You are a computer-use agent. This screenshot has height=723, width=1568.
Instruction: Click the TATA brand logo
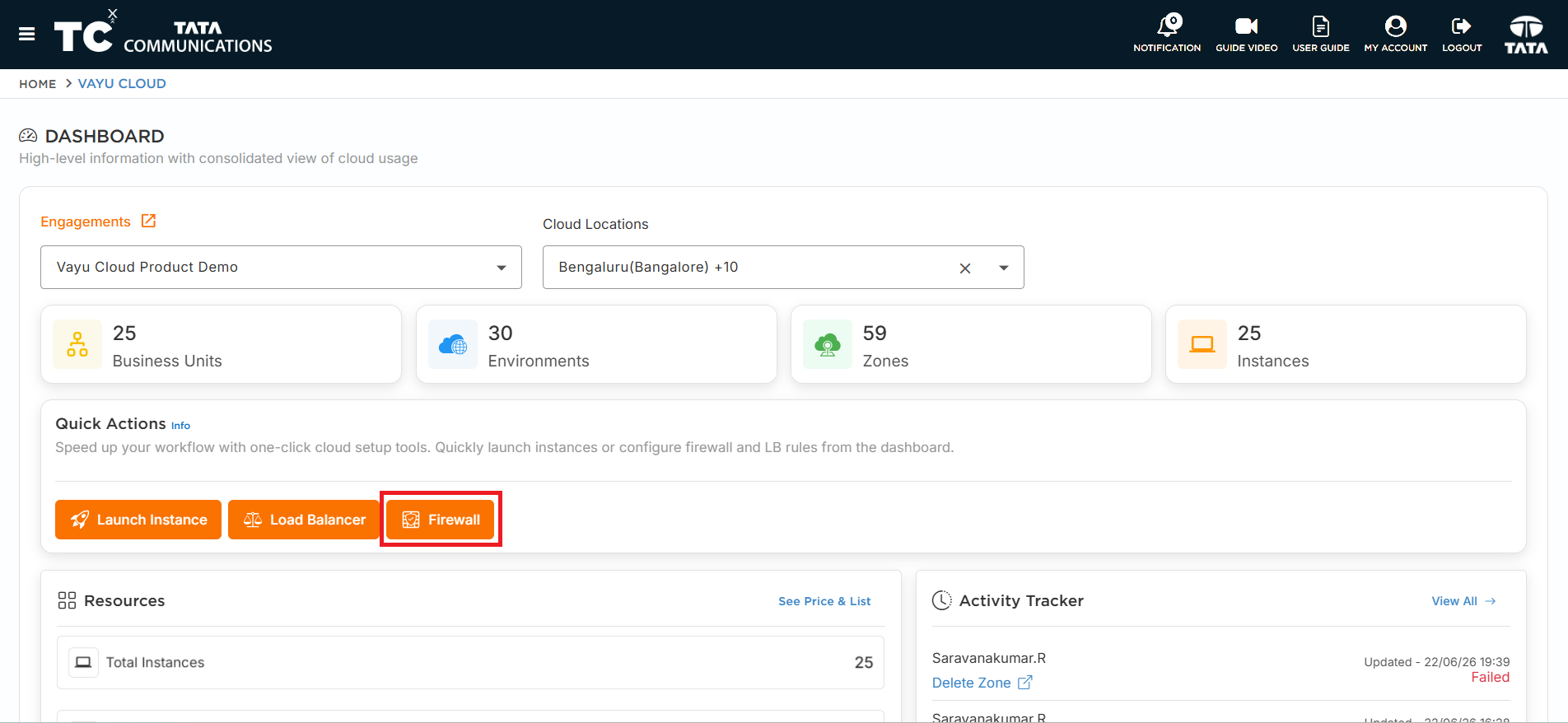pyautogui.click(x=1526, y=35)
